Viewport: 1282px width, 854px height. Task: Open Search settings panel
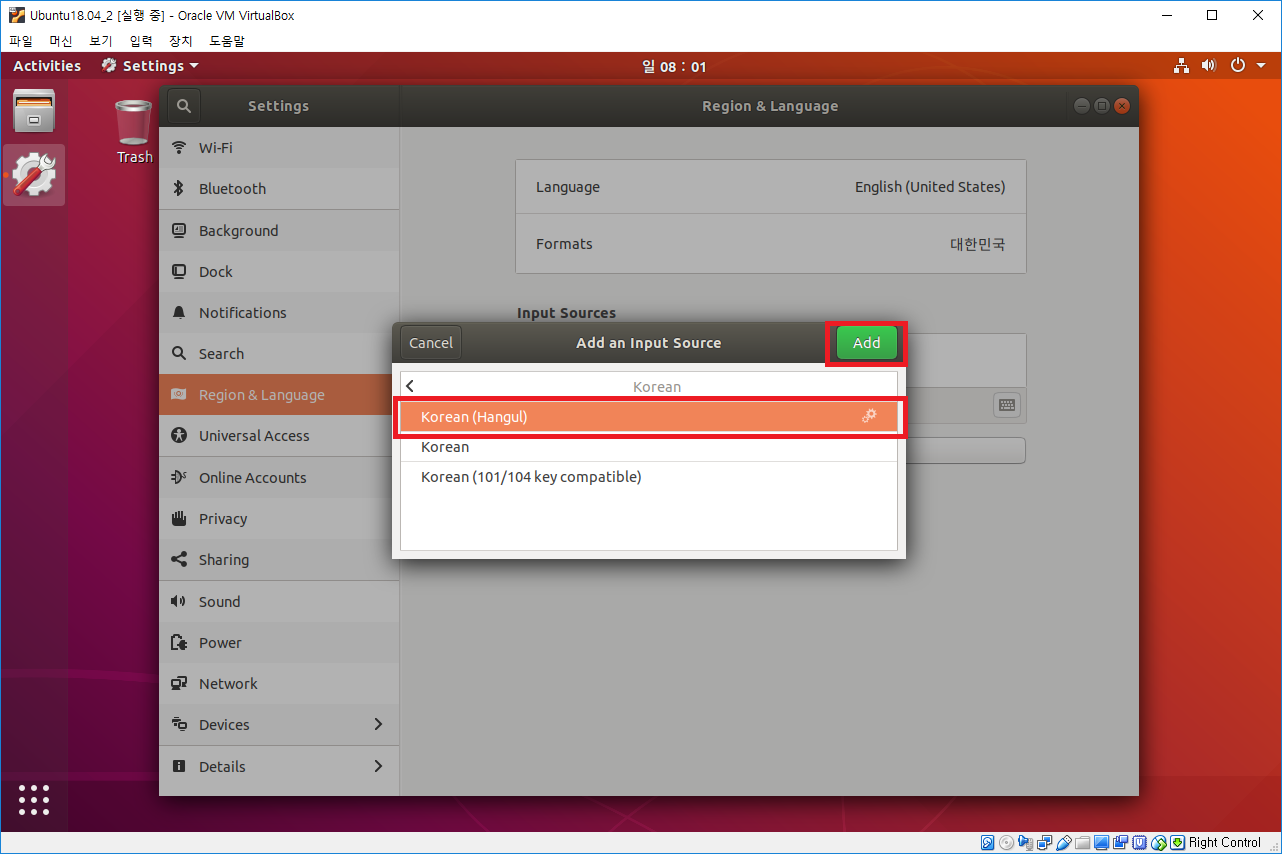(279, 353)
